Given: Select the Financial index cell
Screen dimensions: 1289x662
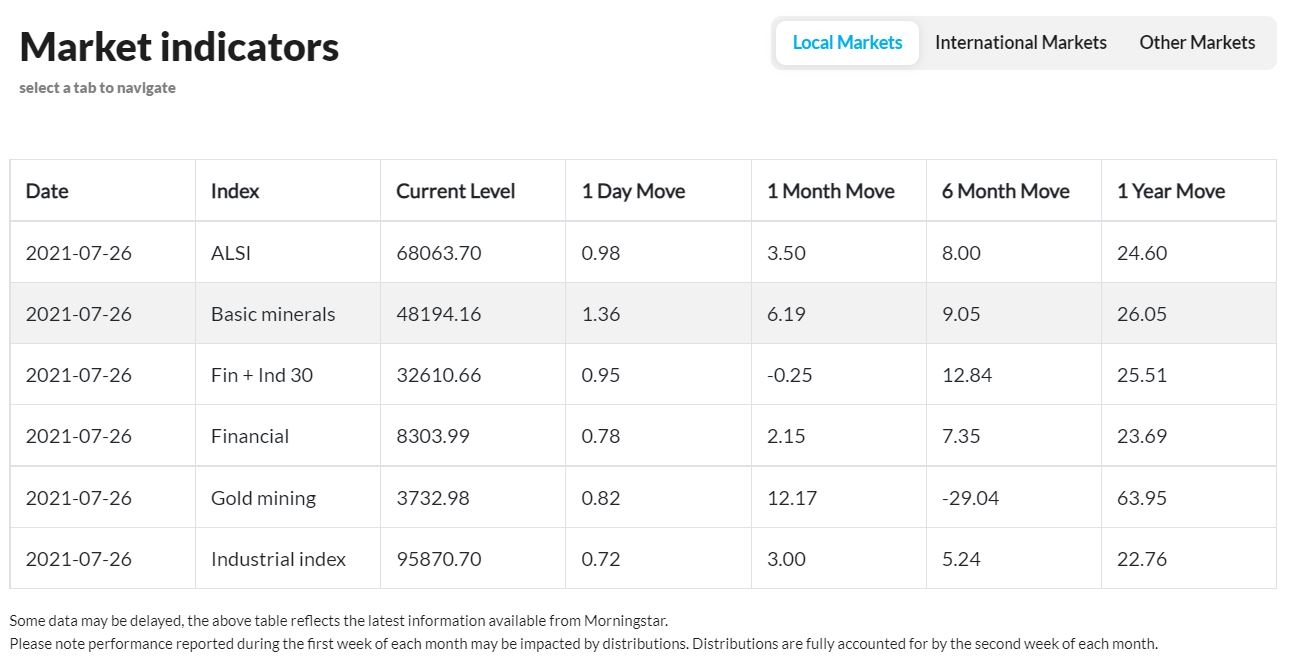Looking at the screenshot, I should tap(288, 436).
